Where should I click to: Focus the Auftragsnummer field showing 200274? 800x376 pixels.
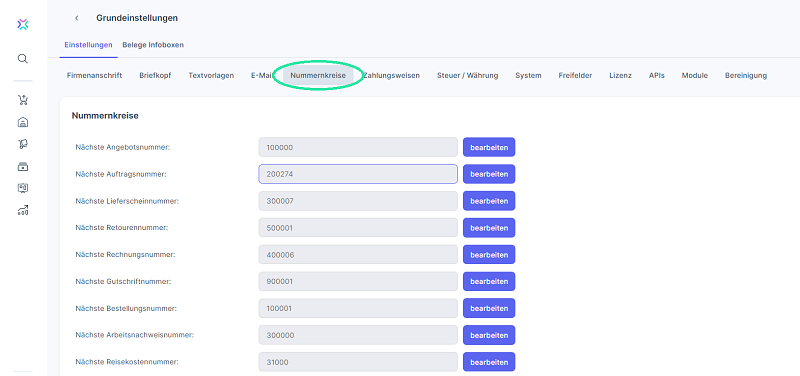[358, 174]
